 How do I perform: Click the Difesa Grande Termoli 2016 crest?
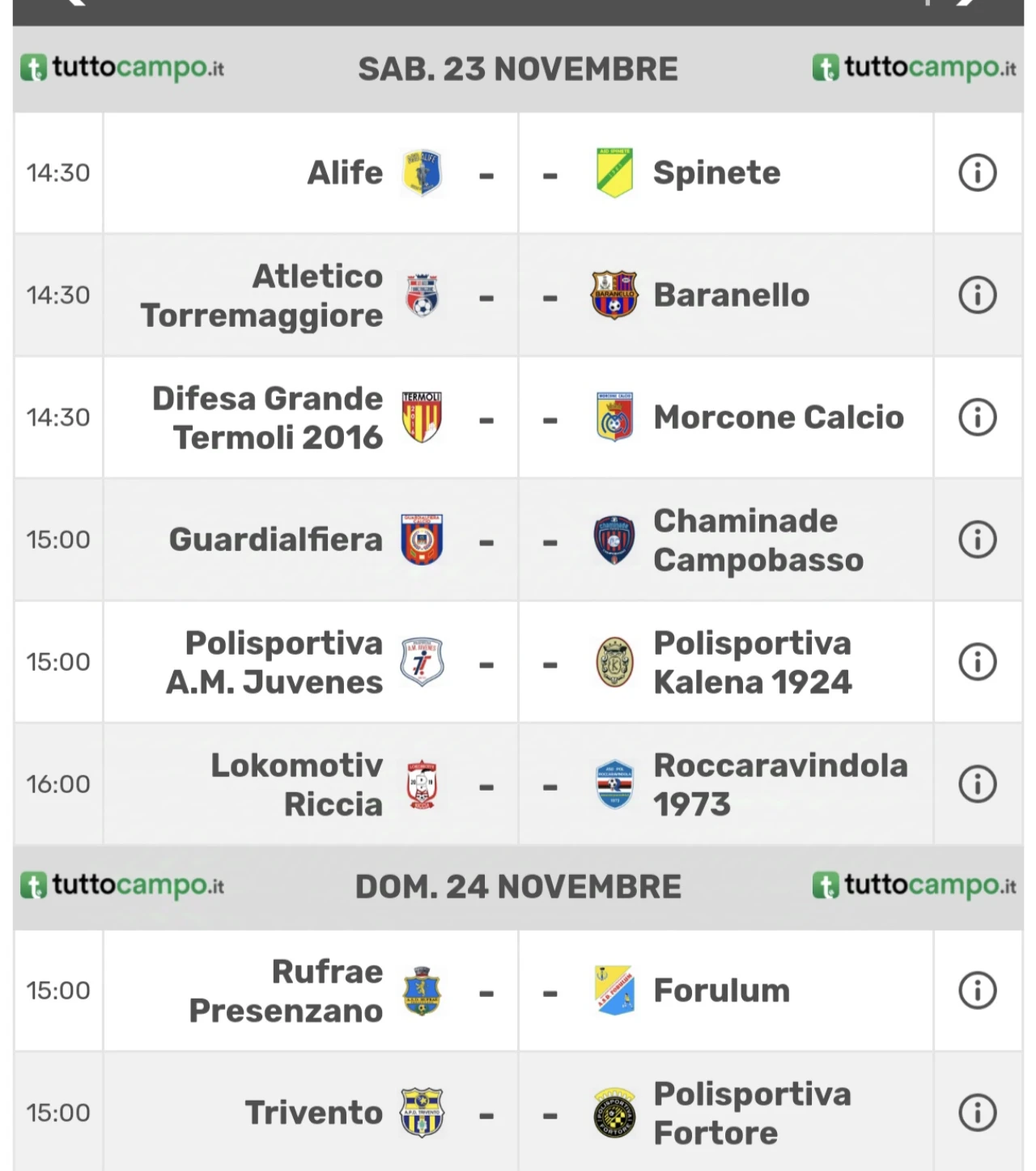[422, 418]
